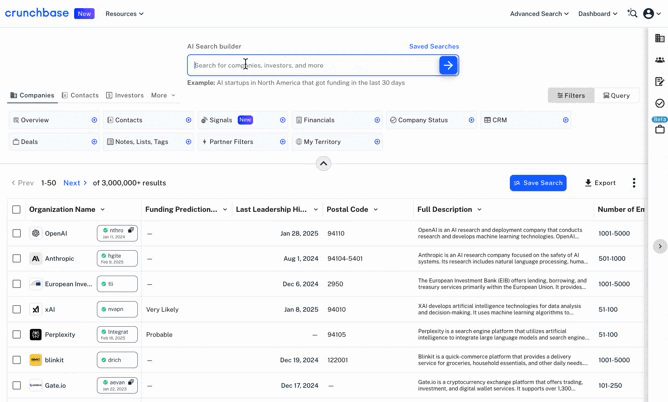Add the Deals filter with plus icon
Viewport: 668px width, 402px height.
coord(94,142)
